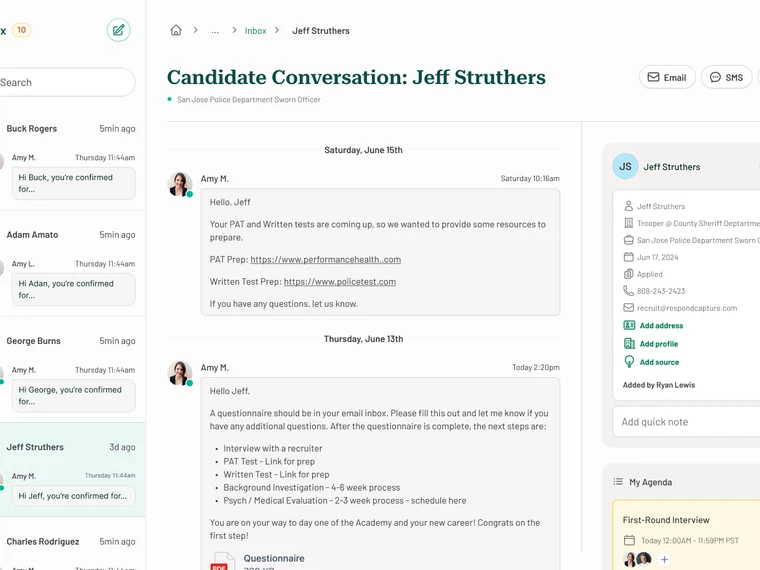Open the SMS messaging button
The height and width of the screenshot is (570, 760).
pyautogui.click(x=726, y=77)
